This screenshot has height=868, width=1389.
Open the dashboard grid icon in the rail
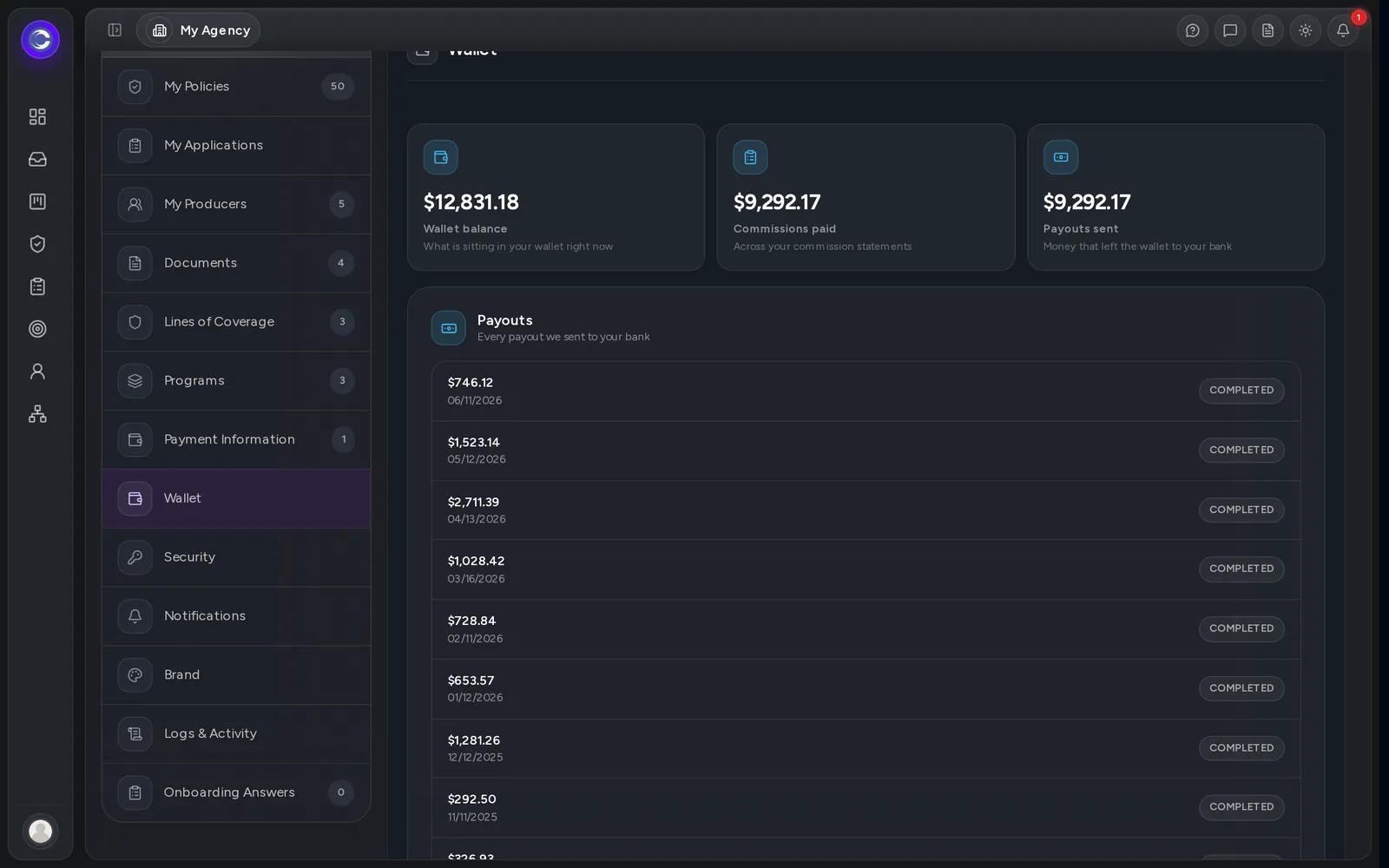coord(37,116)
